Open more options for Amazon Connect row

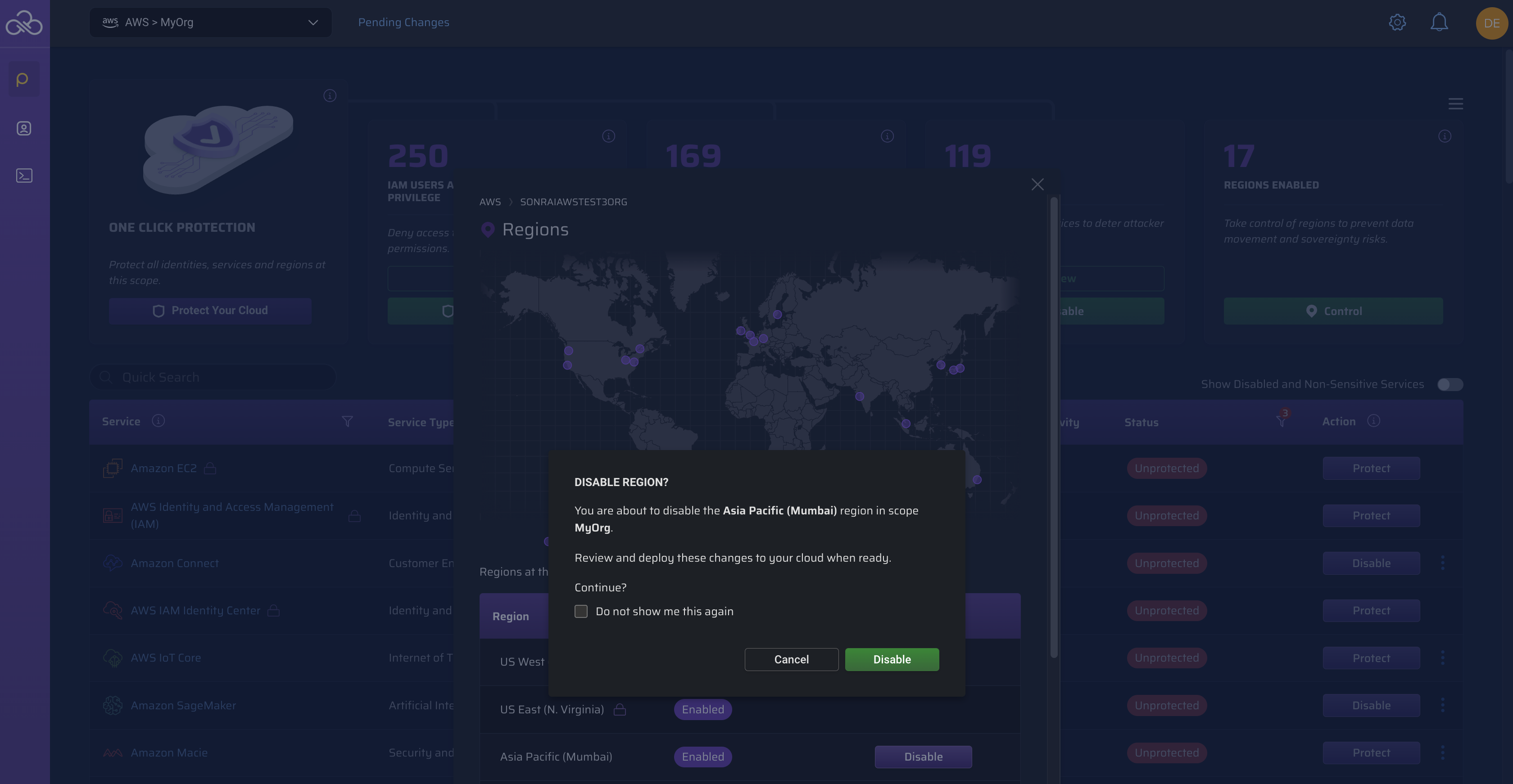[1442, 563]
